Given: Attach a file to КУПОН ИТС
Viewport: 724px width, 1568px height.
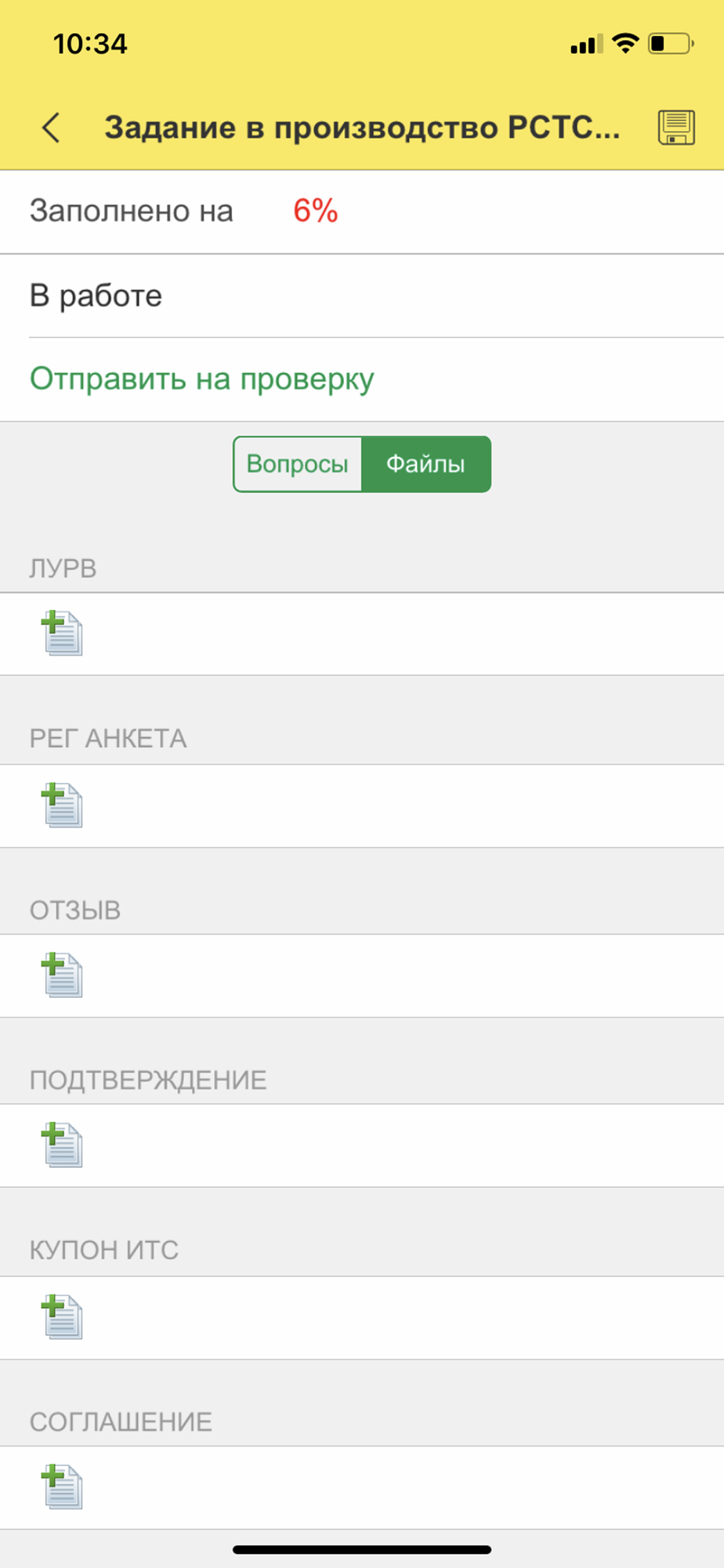Looking at the screenshot, I should pyautogui.click(x=62, y=1317).
